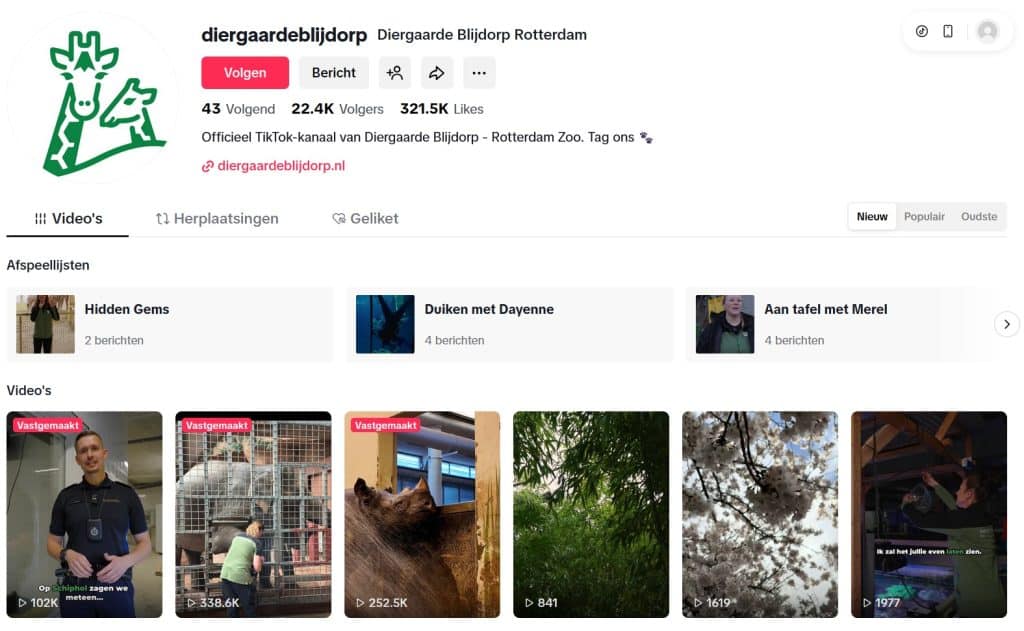Open the Aan tafel met Merel playlist
The image size is (1024, 631).
pyautogui.click(x=842, y=324)
